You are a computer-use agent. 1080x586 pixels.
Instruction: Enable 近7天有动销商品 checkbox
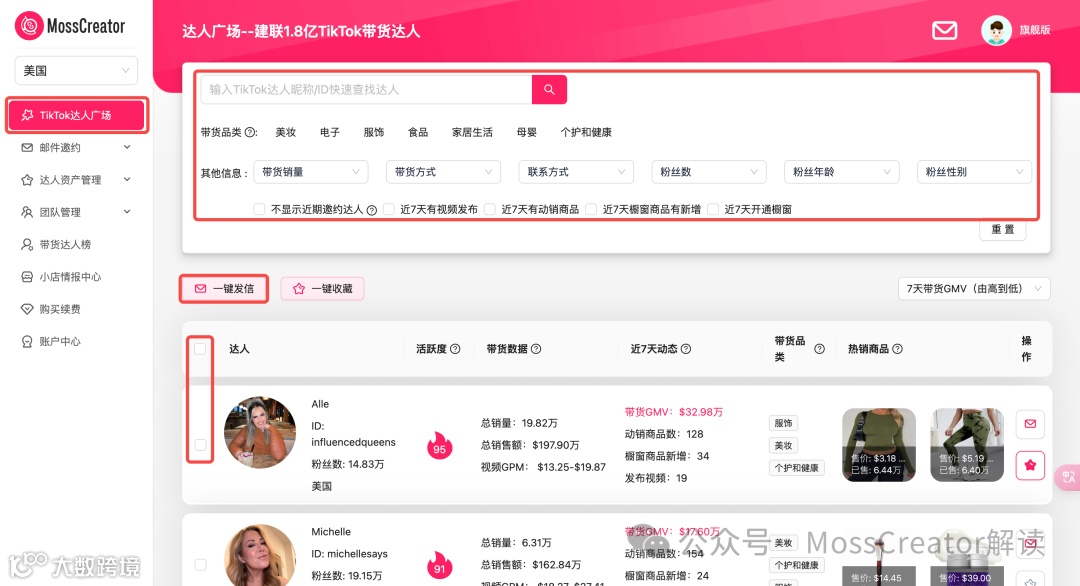(490, 209)
